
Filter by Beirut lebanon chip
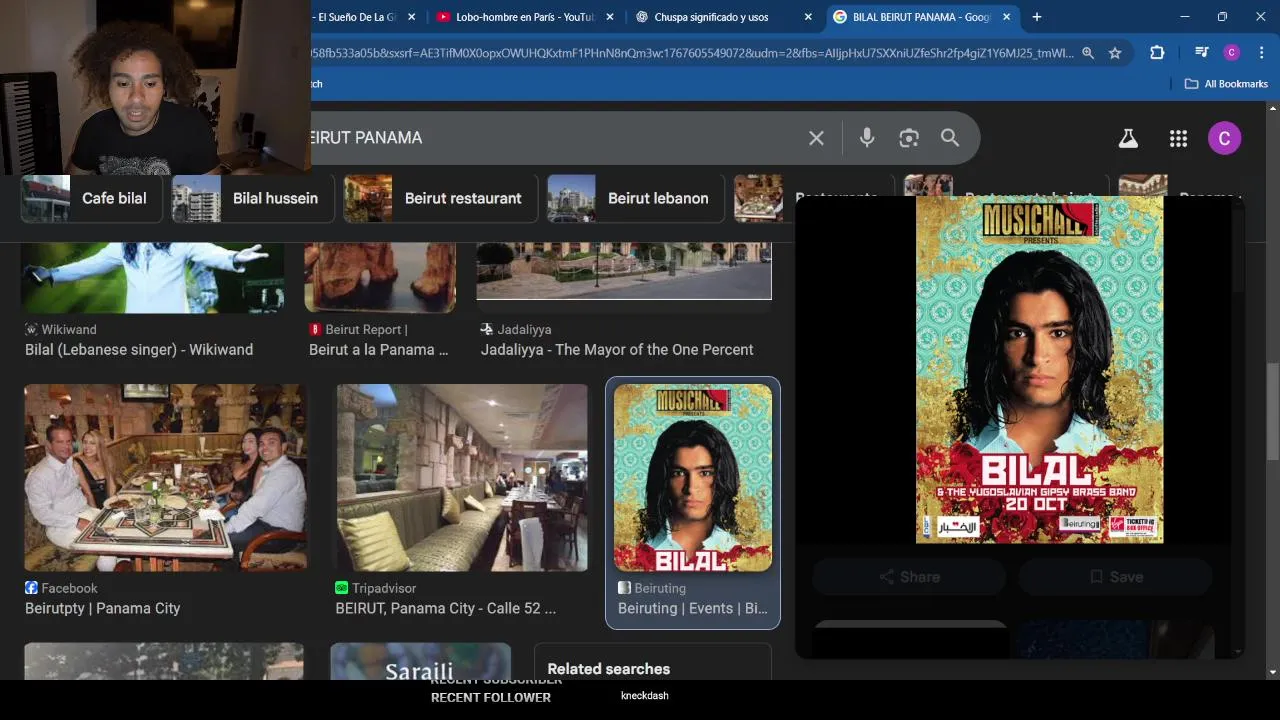636,198
